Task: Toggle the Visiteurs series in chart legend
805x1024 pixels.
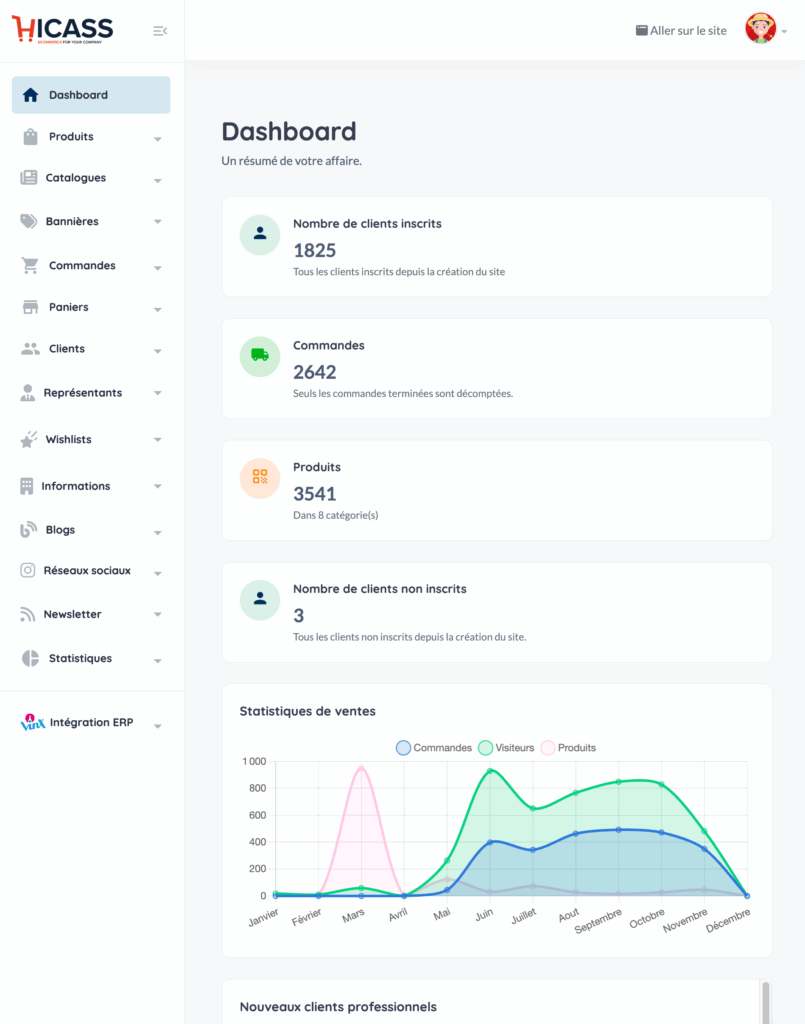Action: point(506,748)
